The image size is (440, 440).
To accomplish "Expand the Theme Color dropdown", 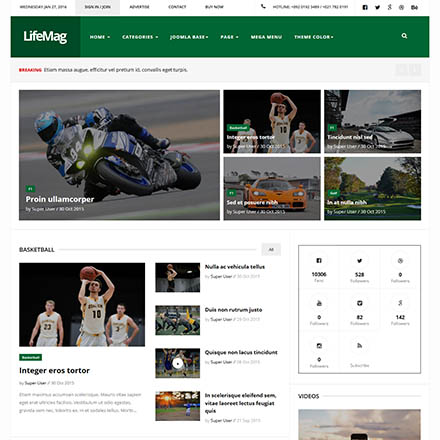I will (314, 37).
